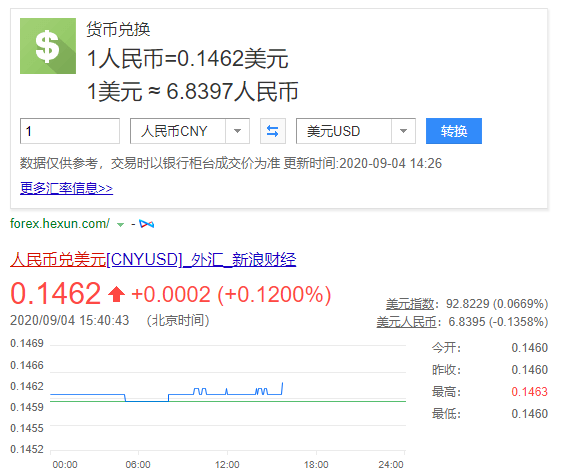Open the 人民币CNY source currency dropdown
This screenshot has height=476, width=574.
coord(190,131)
